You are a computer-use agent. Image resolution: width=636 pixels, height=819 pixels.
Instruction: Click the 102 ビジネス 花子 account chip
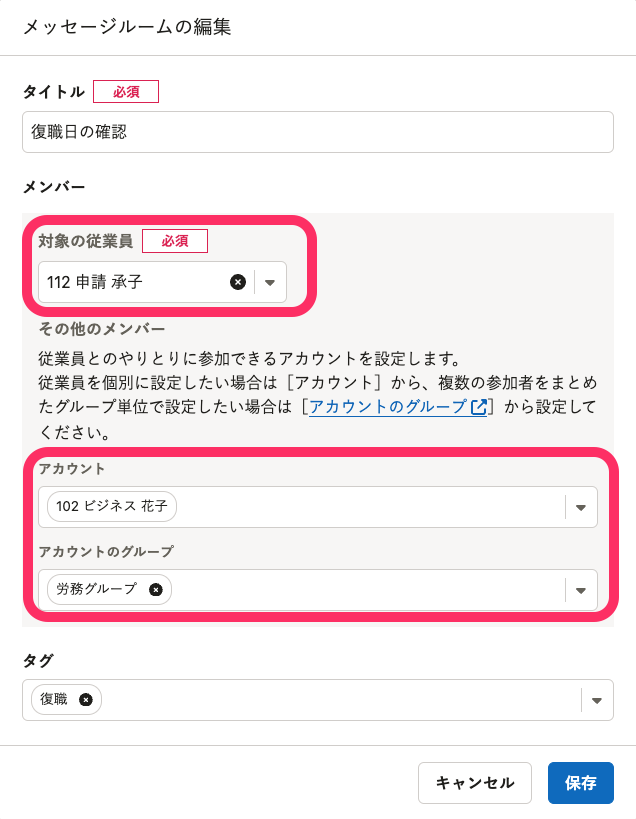click(x=112, y=507)
